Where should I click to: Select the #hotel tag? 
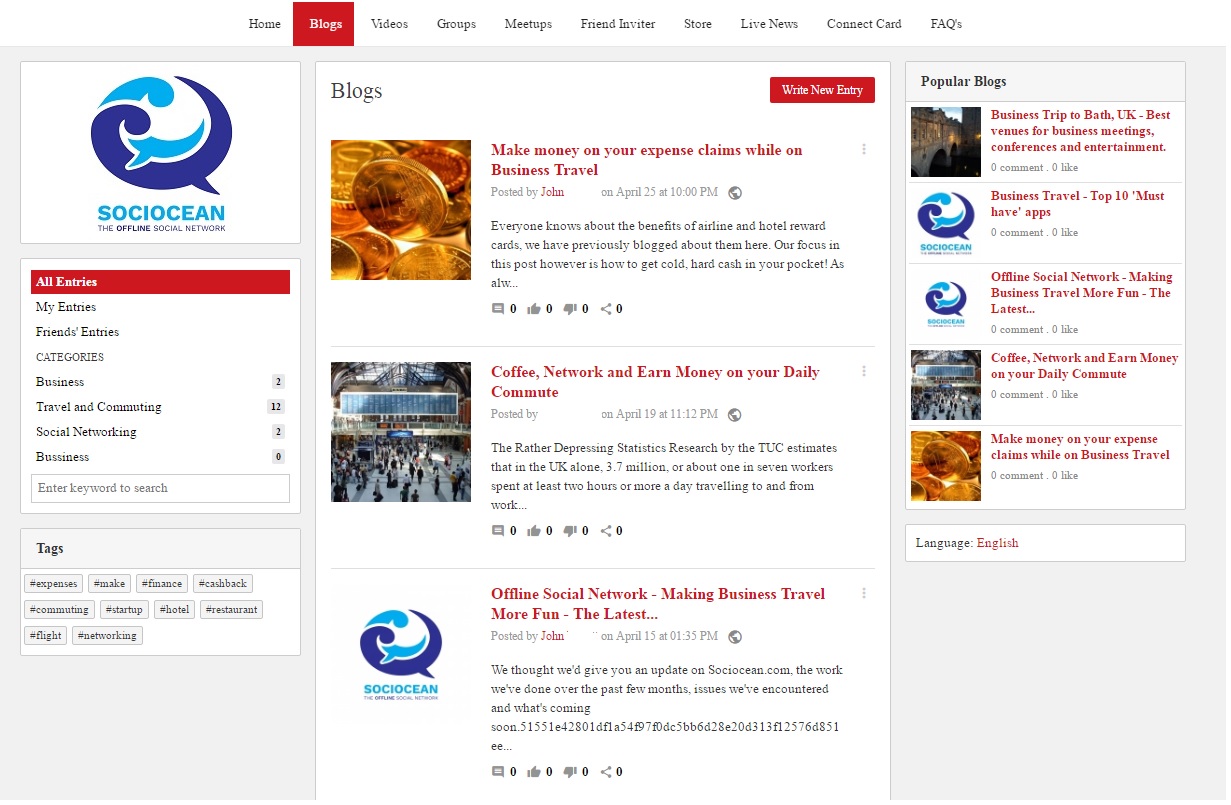tap(175, 610)
